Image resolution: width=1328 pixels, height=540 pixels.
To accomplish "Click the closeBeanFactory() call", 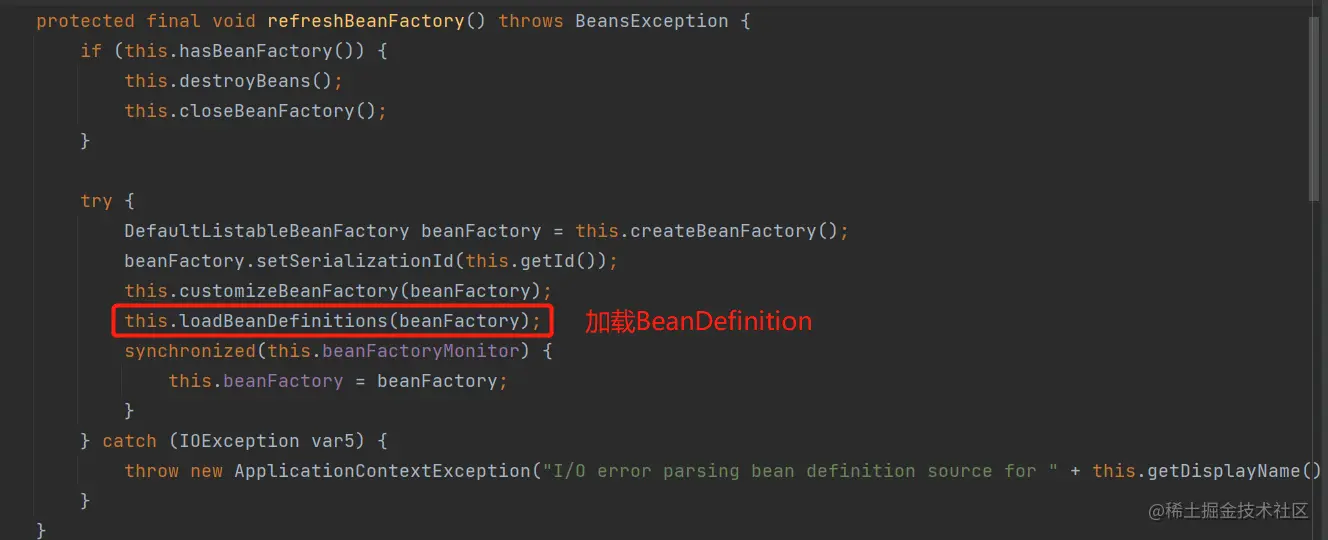I will 277,111.
